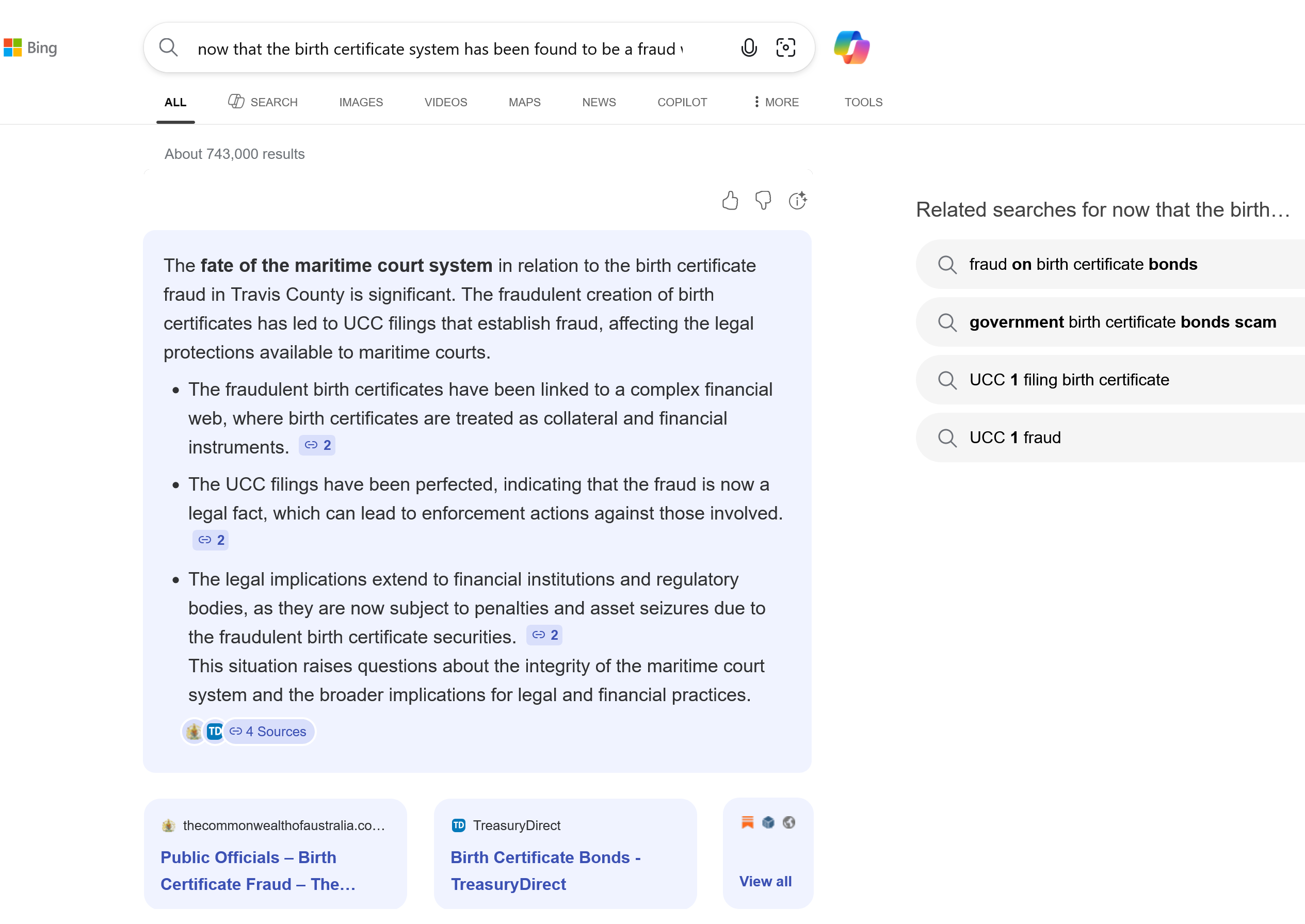Search related 'UCC 1 fraud'

1110,438
